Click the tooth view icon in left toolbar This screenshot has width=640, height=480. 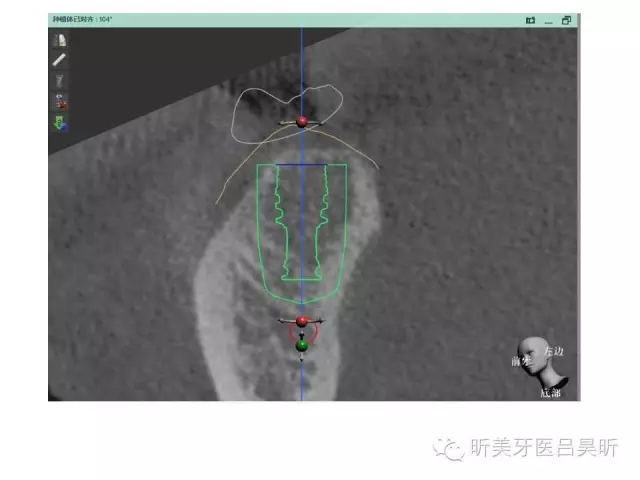(60, 41)
